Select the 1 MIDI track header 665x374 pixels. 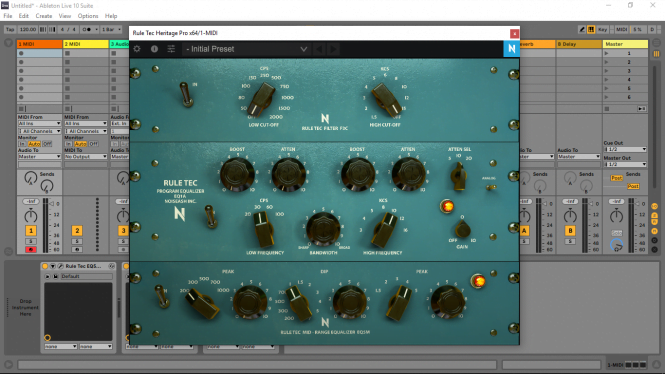click(39, 44)
